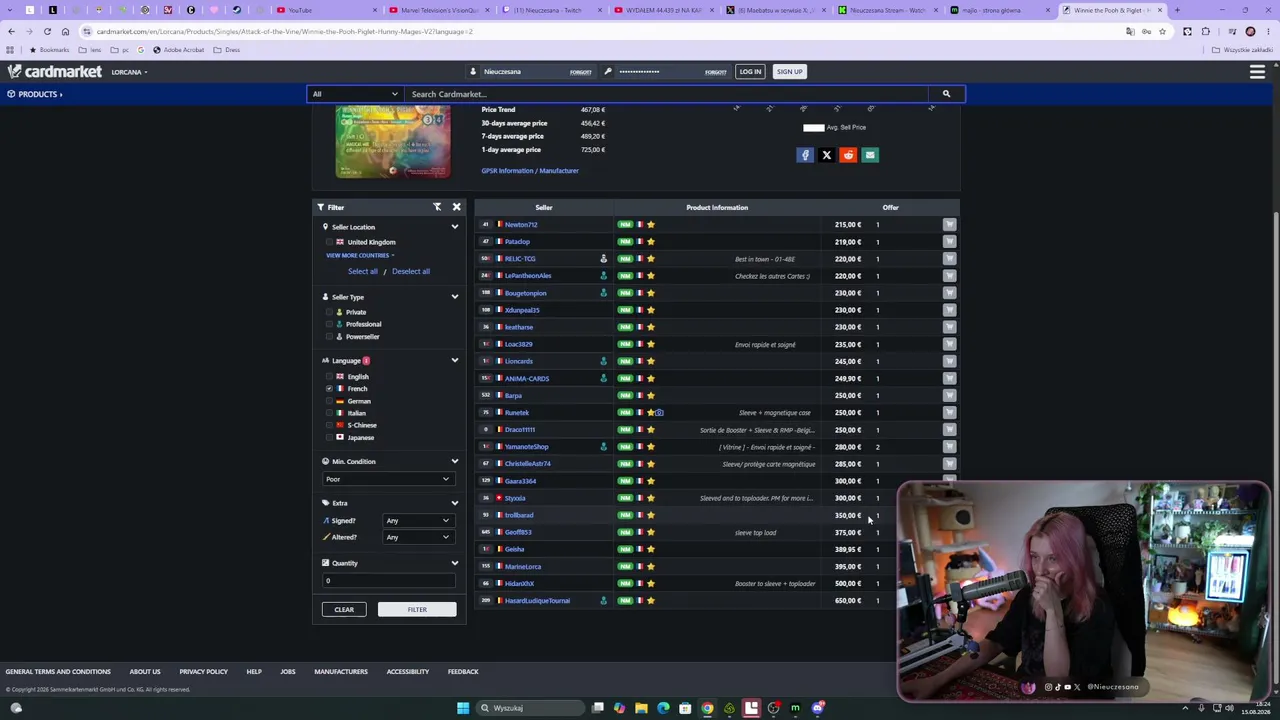Click the Log In button
This screenshot has width=1280, height=720.
[x=750, y=72]
